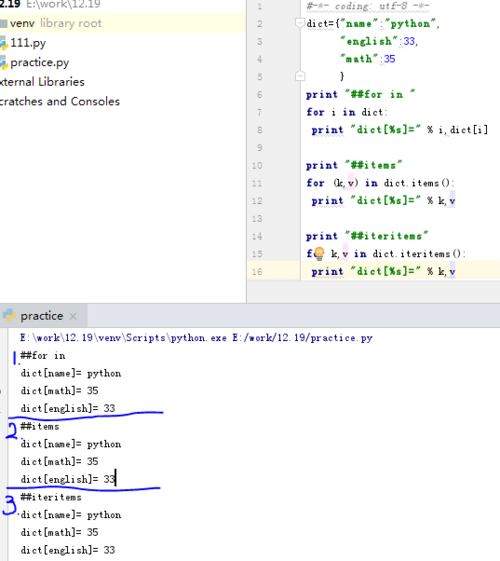Viewport: 500px width, 561px height.
Task: Switch to the practice run tab
Action: (x=41, y=316)
